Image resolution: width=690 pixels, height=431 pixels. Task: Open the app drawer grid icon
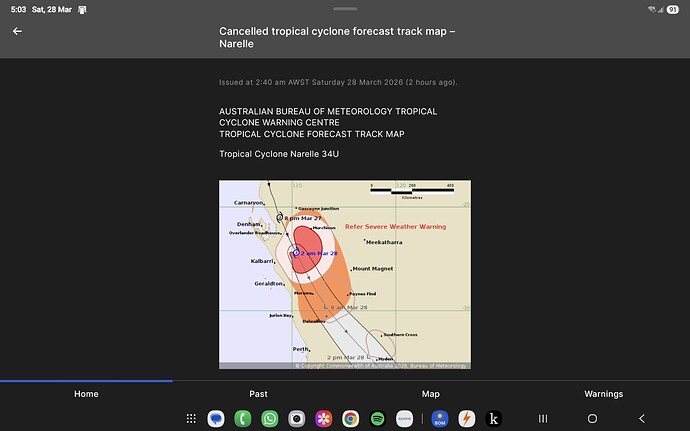point(191,418)
